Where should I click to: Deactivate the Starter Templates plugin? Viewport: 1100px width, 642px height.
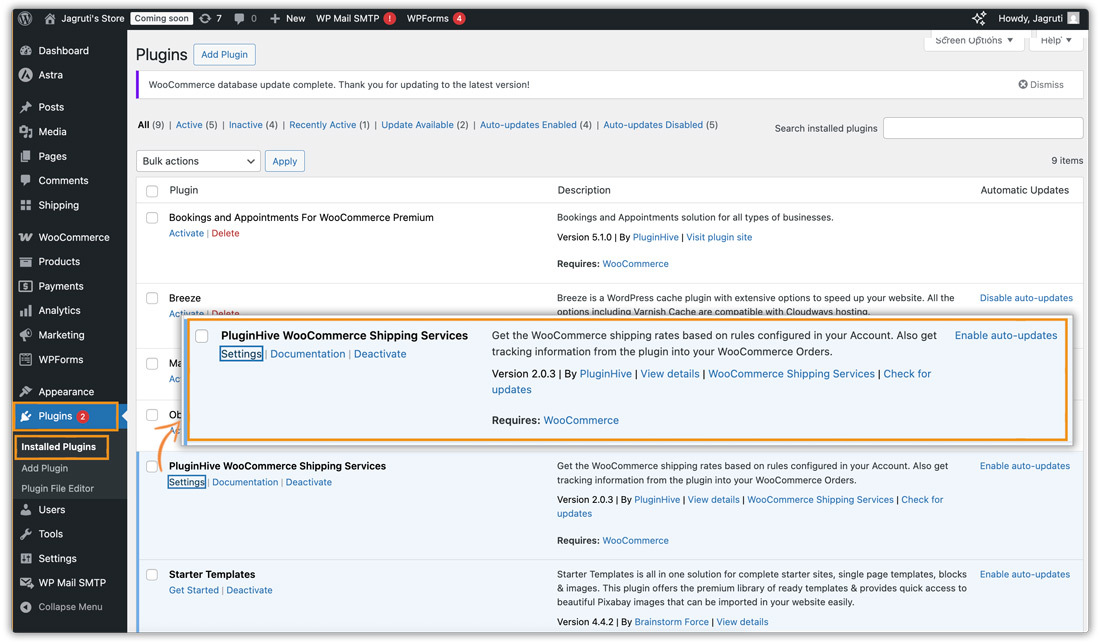(x=249, y=591)
